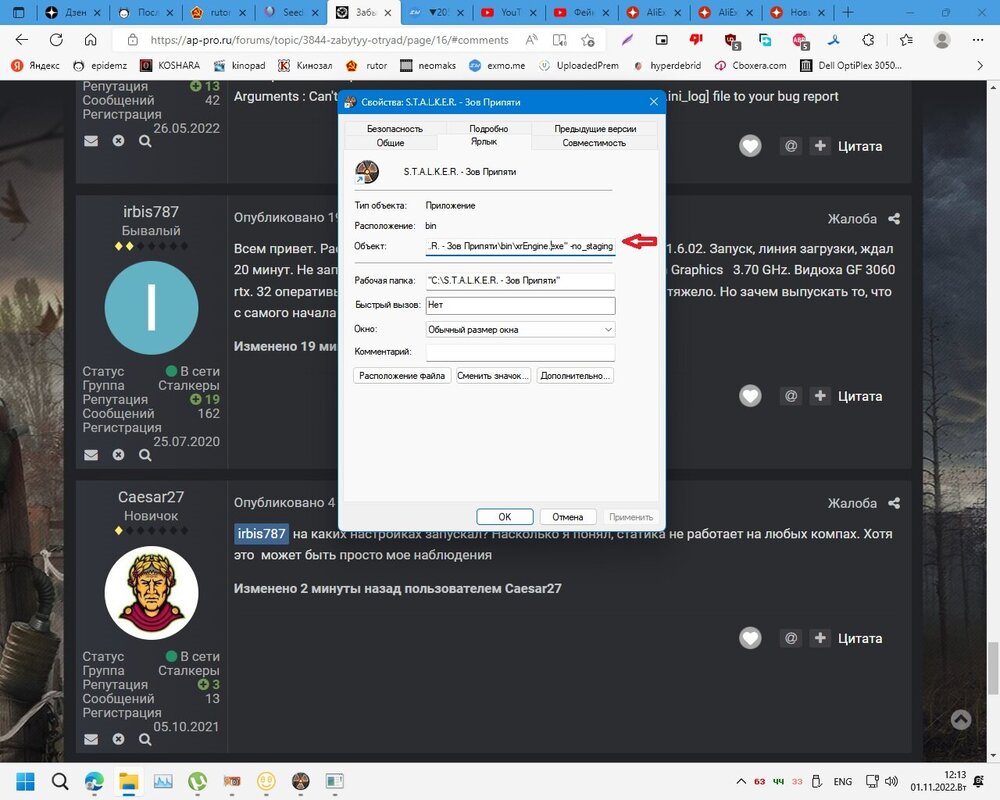The image size is (1000, 800).
Task: Share the Caesar27 post via share icon
Action: (894, 503)
